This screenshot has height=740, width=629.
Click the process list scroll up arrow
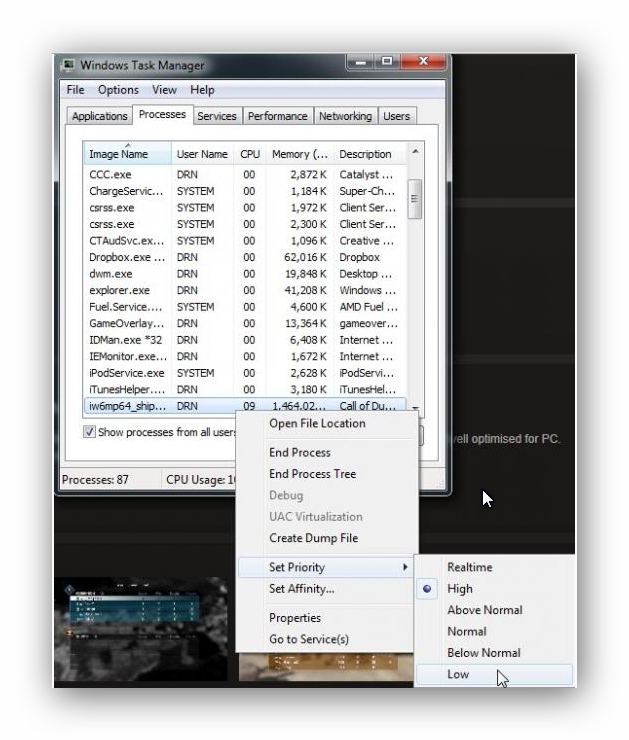[415, 151]
